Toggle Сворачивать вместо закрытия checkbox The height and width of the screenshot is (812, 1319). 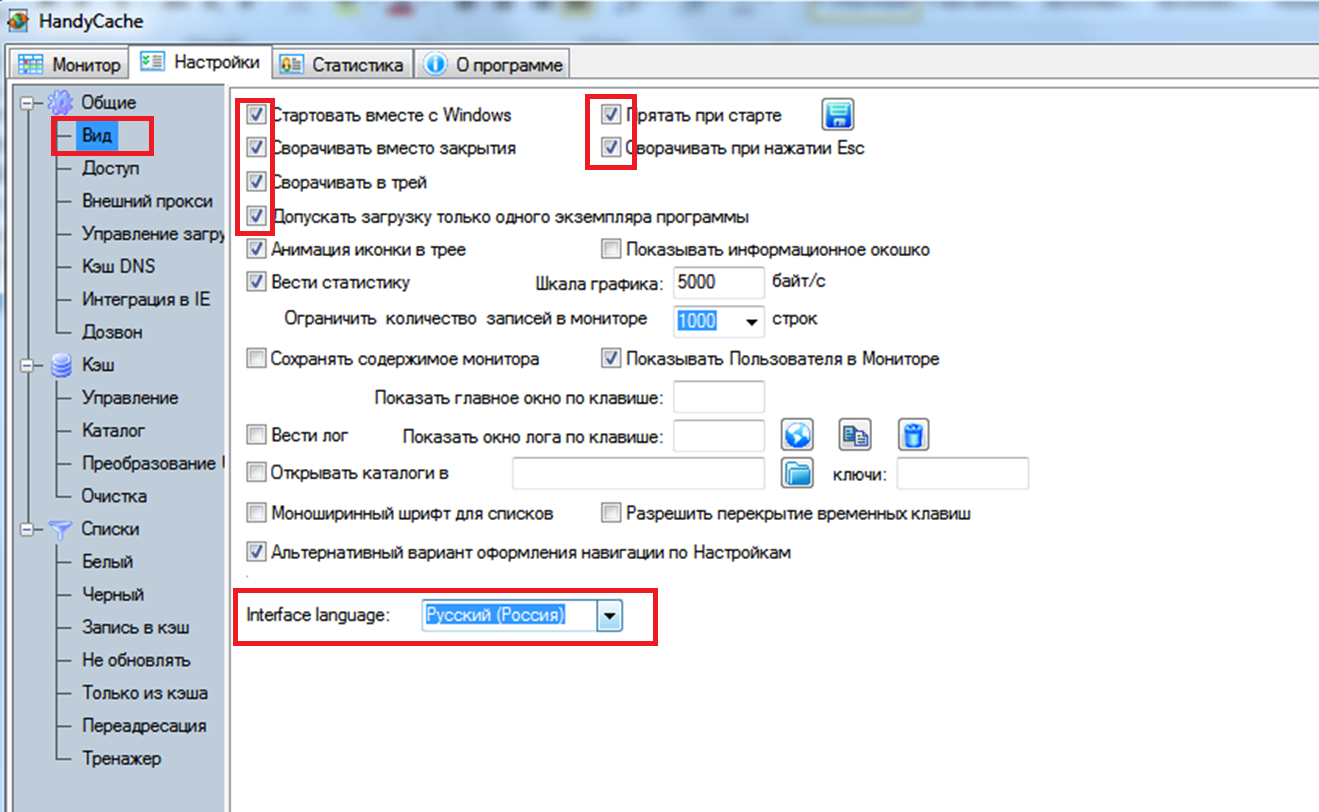pyautogui.click(x=256, y=149)
